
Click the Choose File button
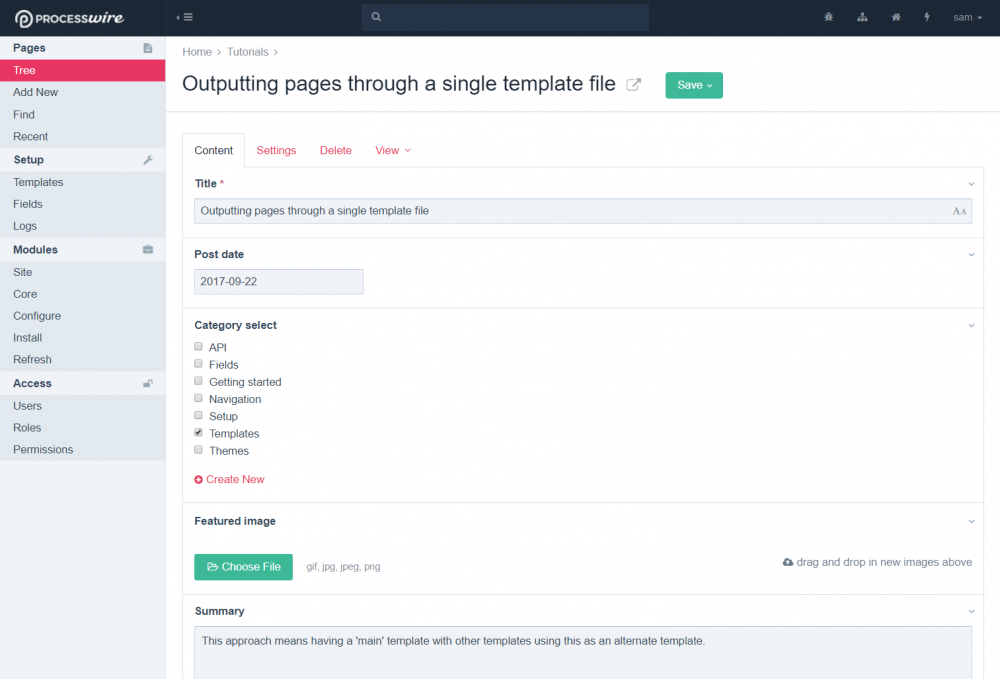[x=243, y=567]
